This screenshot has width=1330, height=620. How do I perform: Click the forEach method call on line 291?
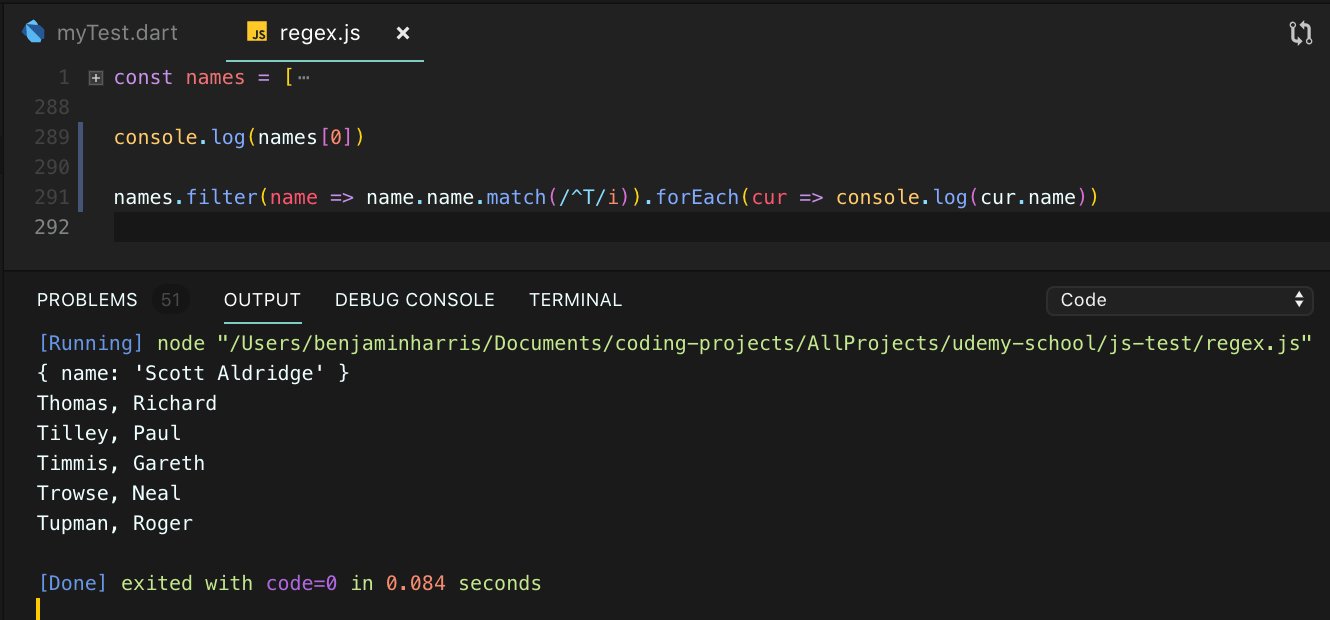(696, 197)
